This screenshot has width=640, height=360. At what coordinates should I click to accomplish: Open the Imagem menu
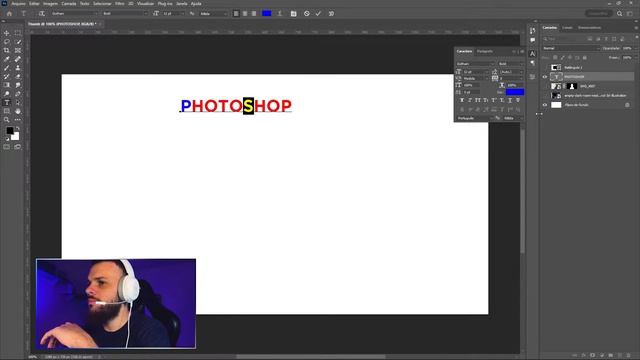pyautogui.click(x=51, y=4)
